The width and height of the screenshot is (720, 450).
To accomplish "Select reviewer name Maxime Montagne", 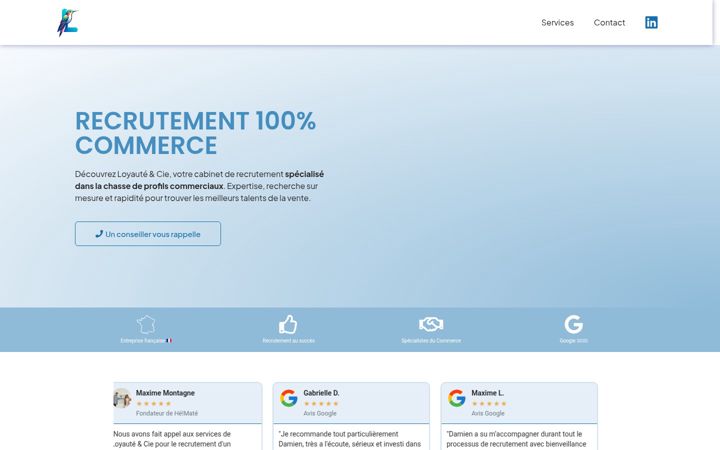I will 165,393.
